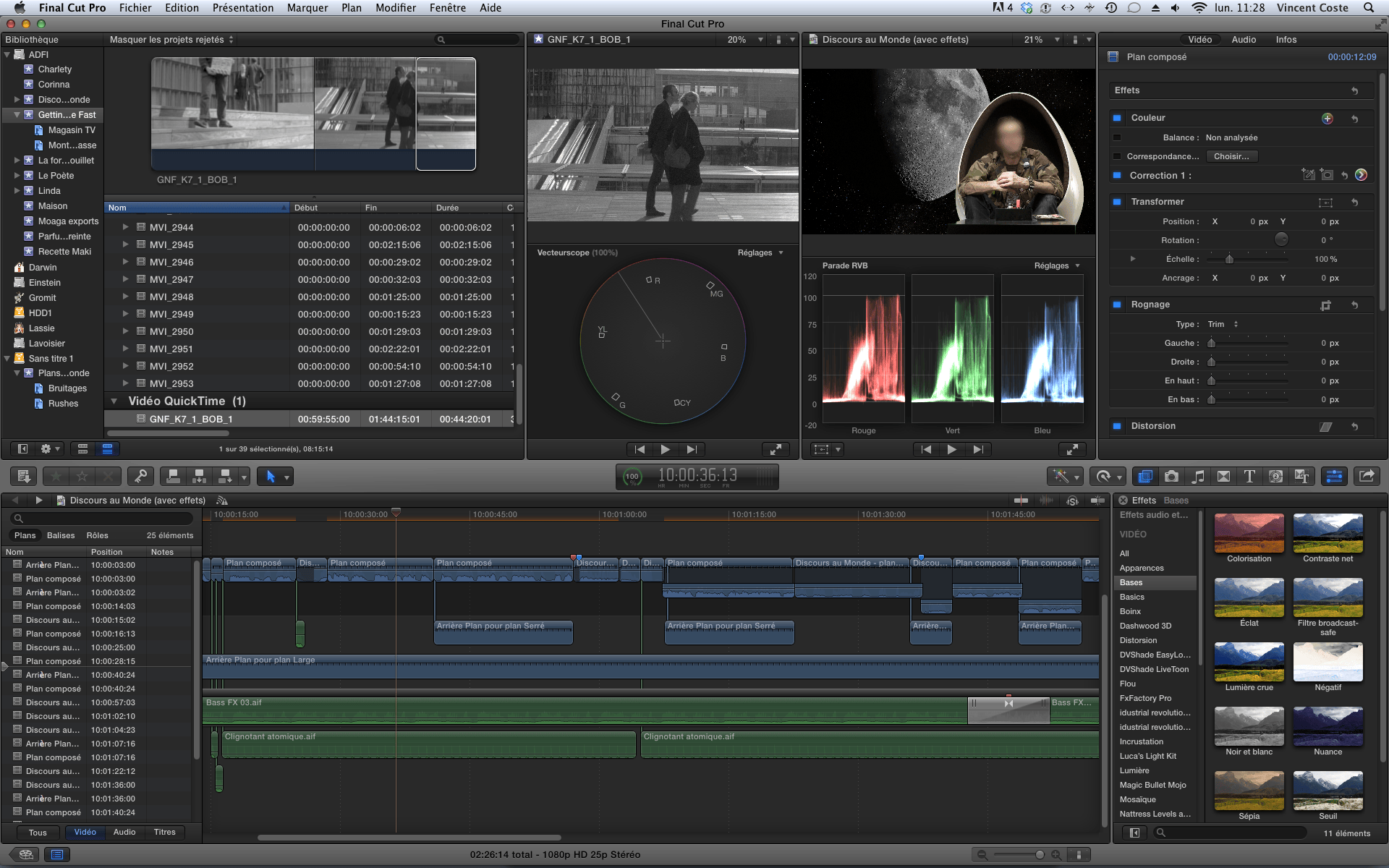This screenshot has width=1389, height=868.
Task: Open the Generators browser icon
Action: [x=1276, y=476]
